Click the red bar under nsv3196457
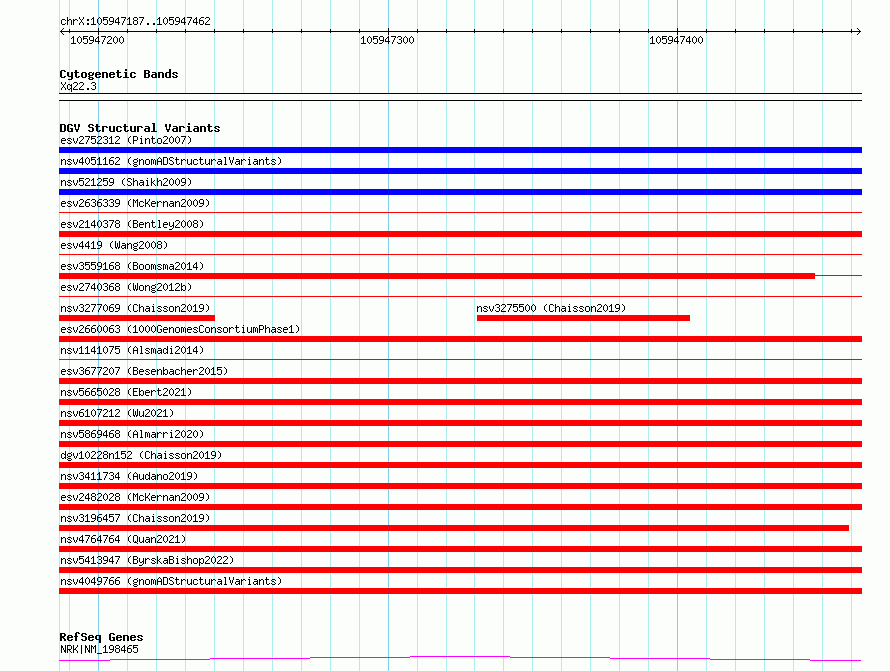Viewport: 890px width, 671px height. pos(454,528)
